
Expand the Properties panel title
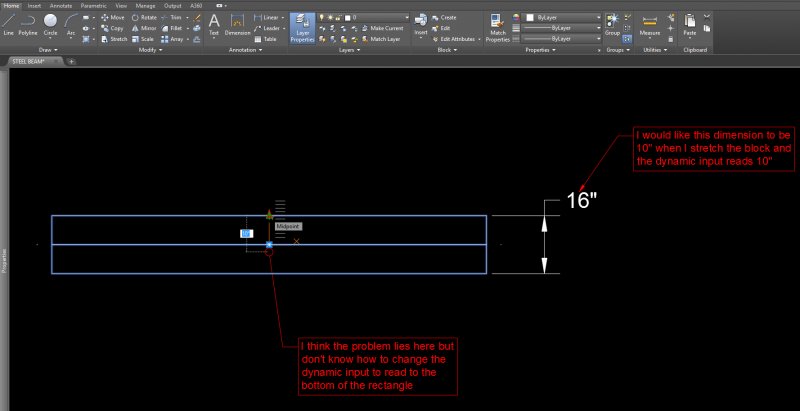[540, 50]
